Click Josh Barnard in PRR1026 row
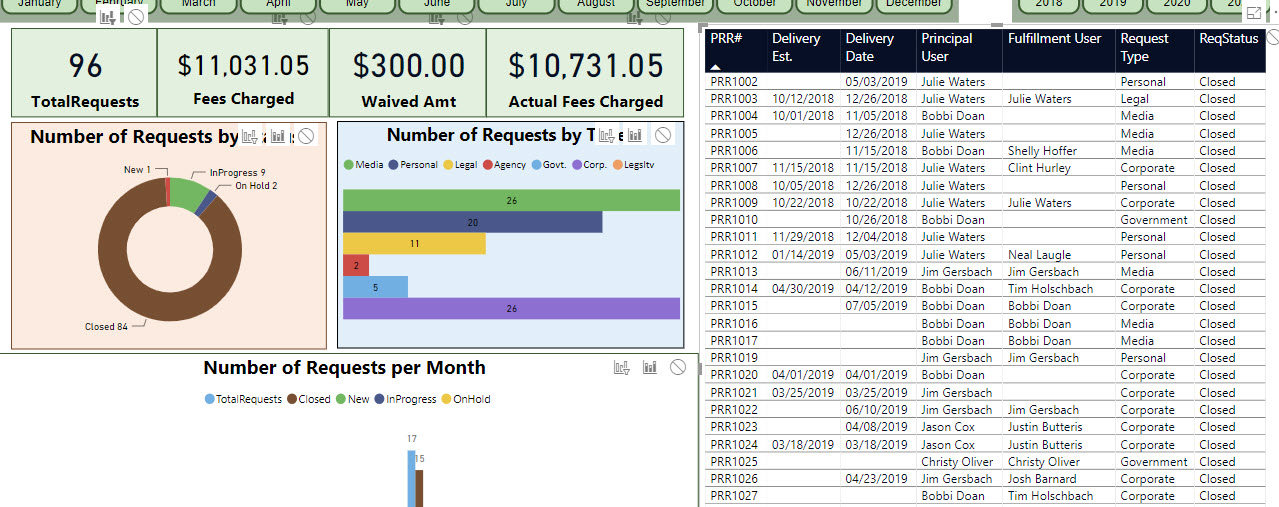 [1042, 479]
